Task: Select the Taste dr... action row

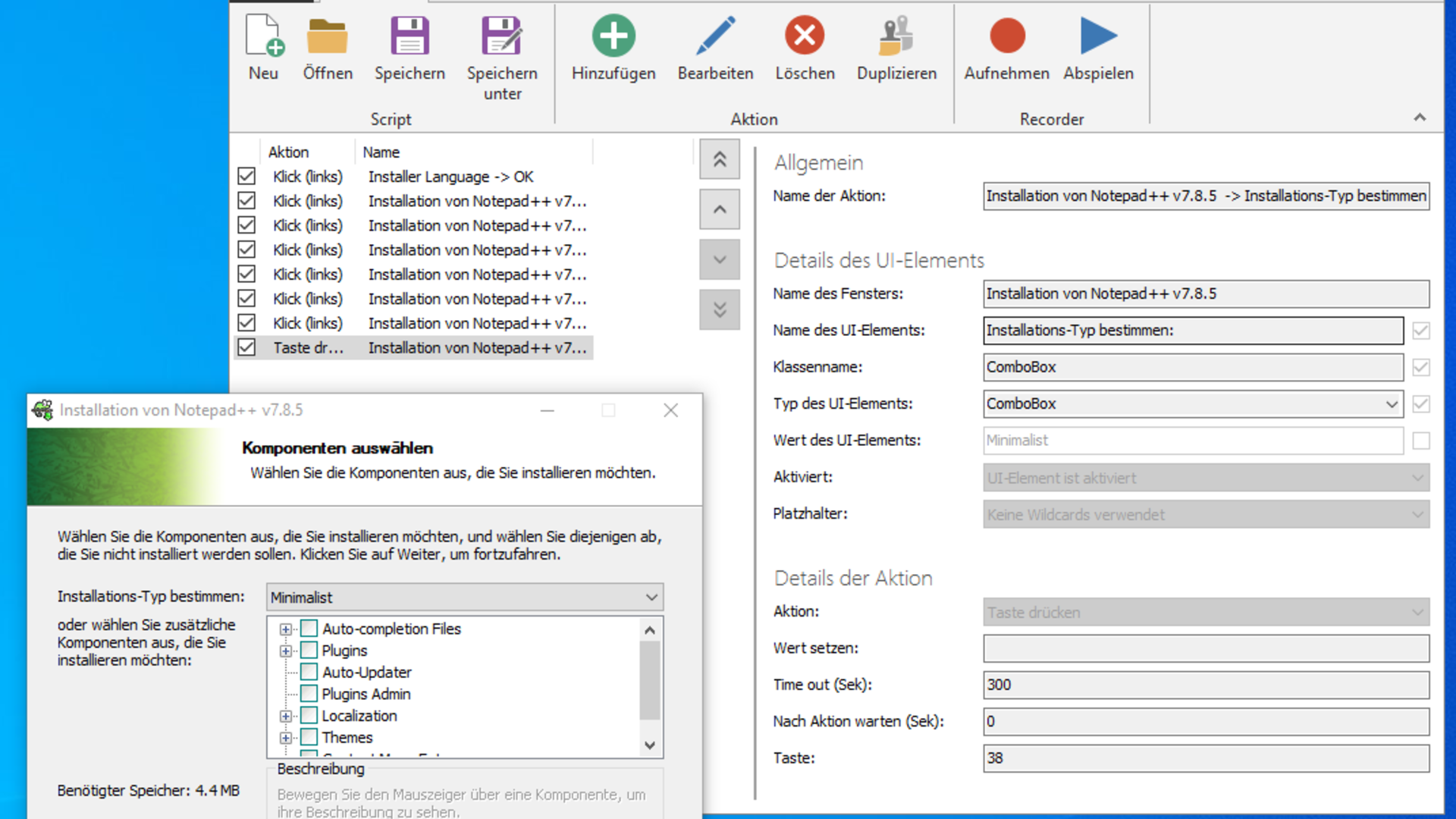Action: pos(414,347)
